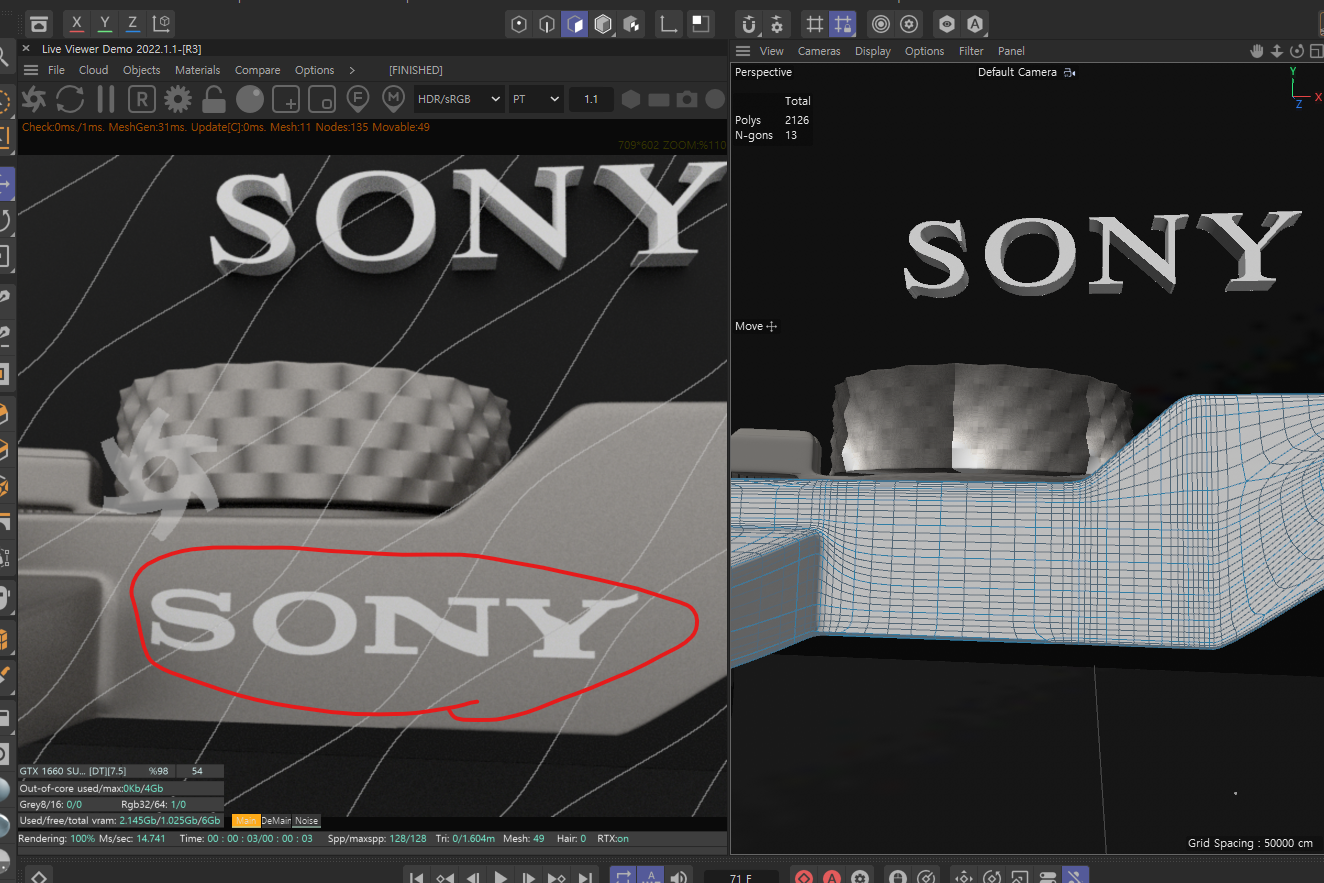Open Cloud menu in Live Viewer

[x=94, y=70]
